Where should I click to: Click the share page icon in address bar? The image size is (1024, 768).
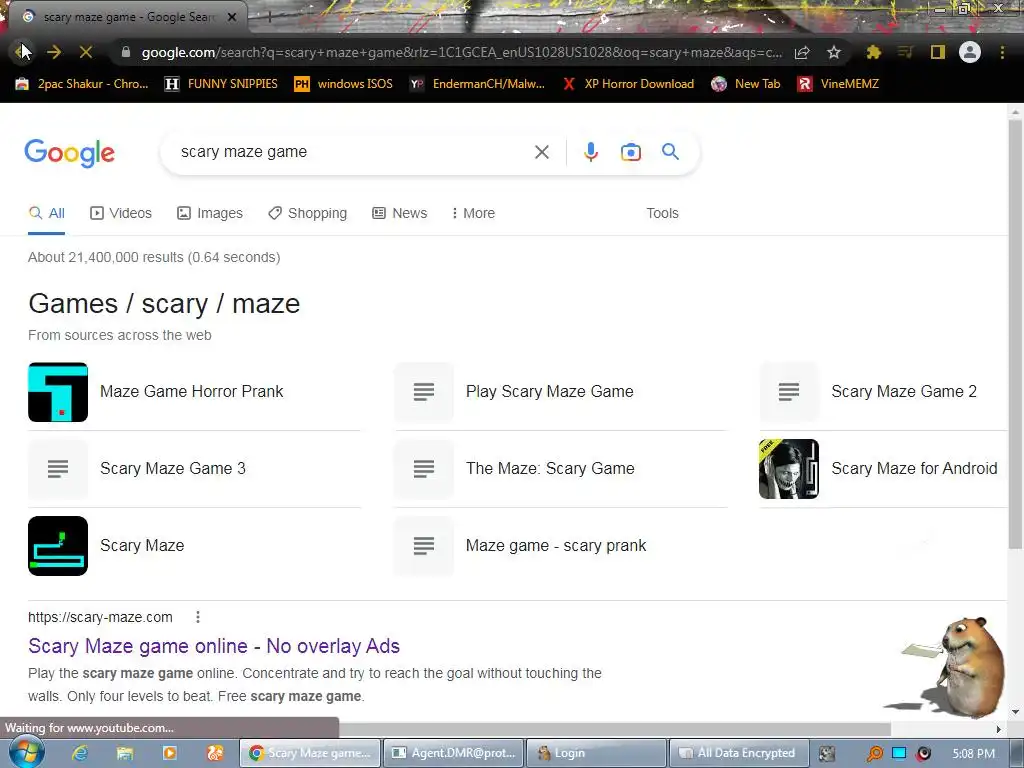click(x=802, y=53)
